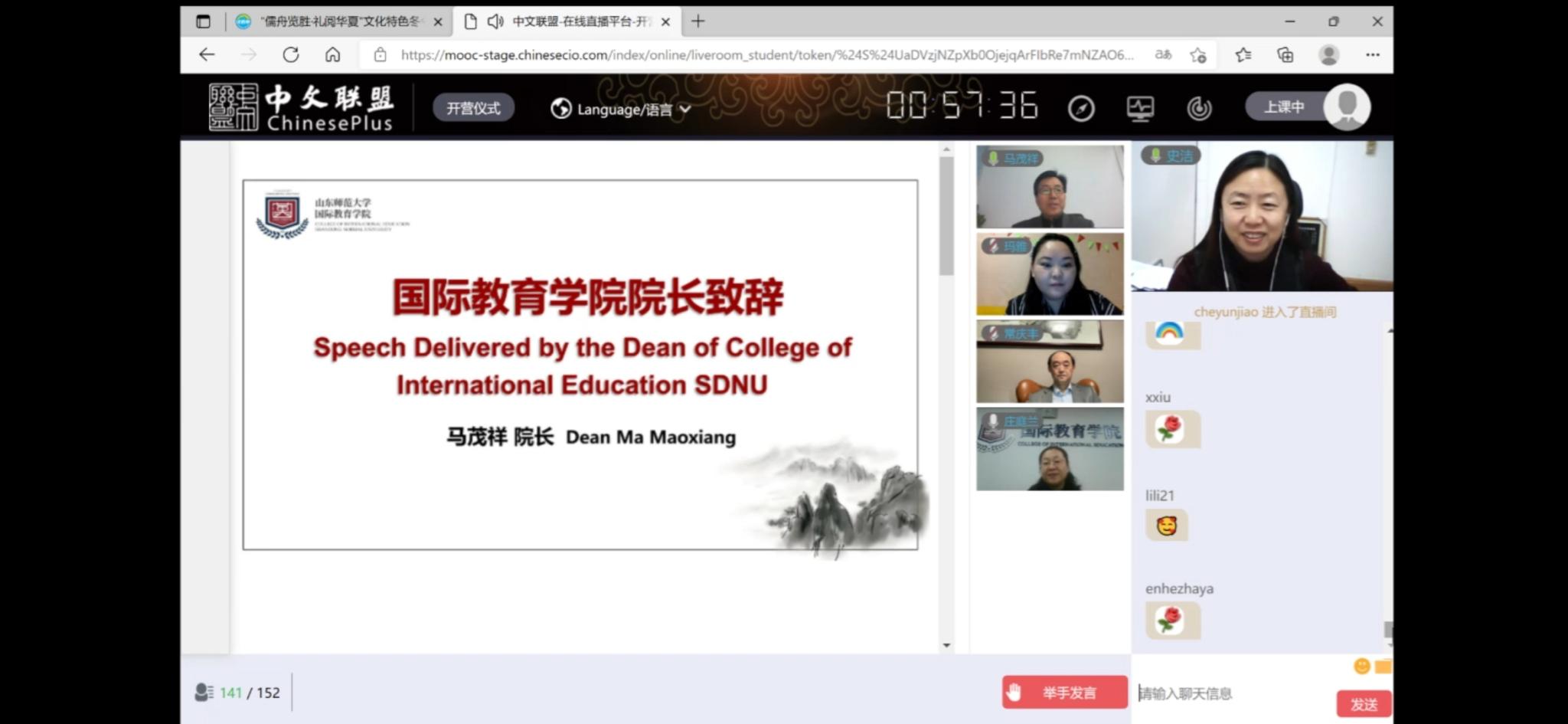Click the compass navigation icon in header
1568x724 pixels.
[x=1081, y=109]
